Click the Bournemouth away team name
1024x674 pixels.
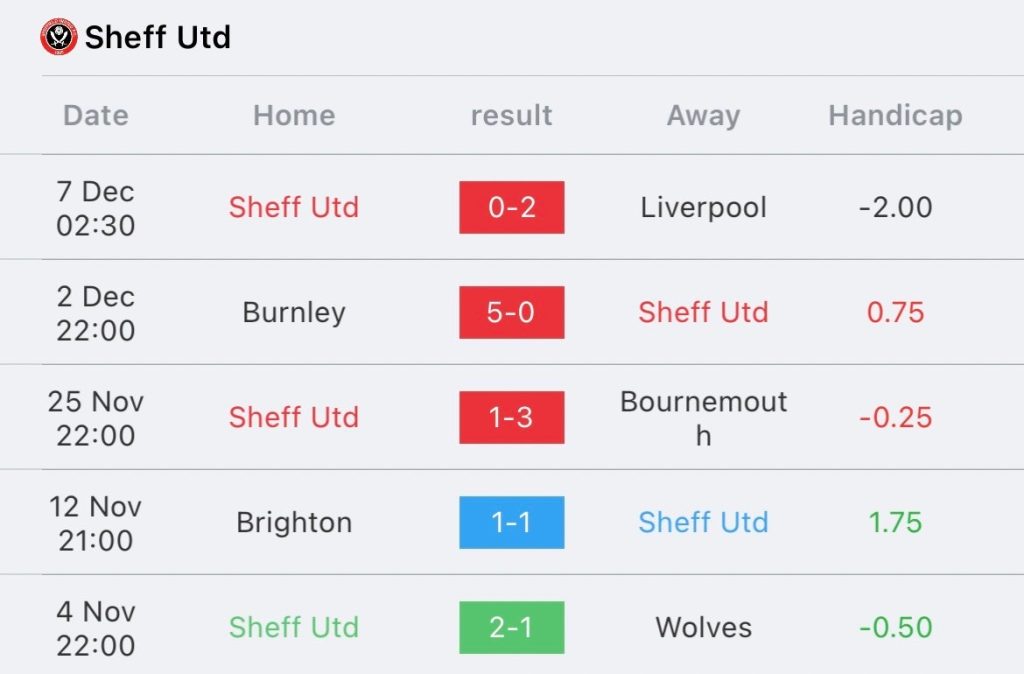703,418
